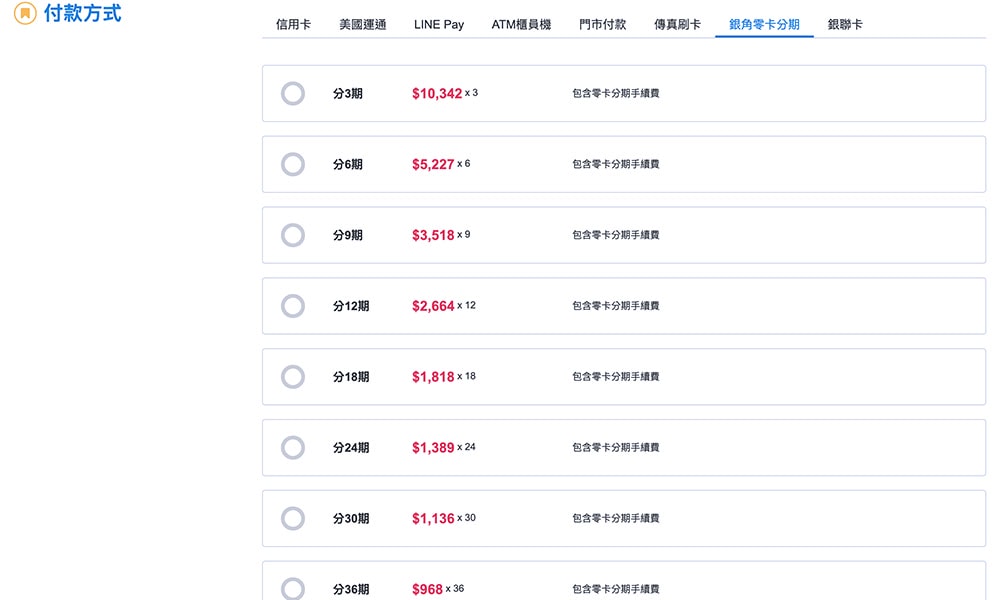Click the $3,518 x 9 price
Viewport: 1000px width, 600px height.
pos(441,235)
